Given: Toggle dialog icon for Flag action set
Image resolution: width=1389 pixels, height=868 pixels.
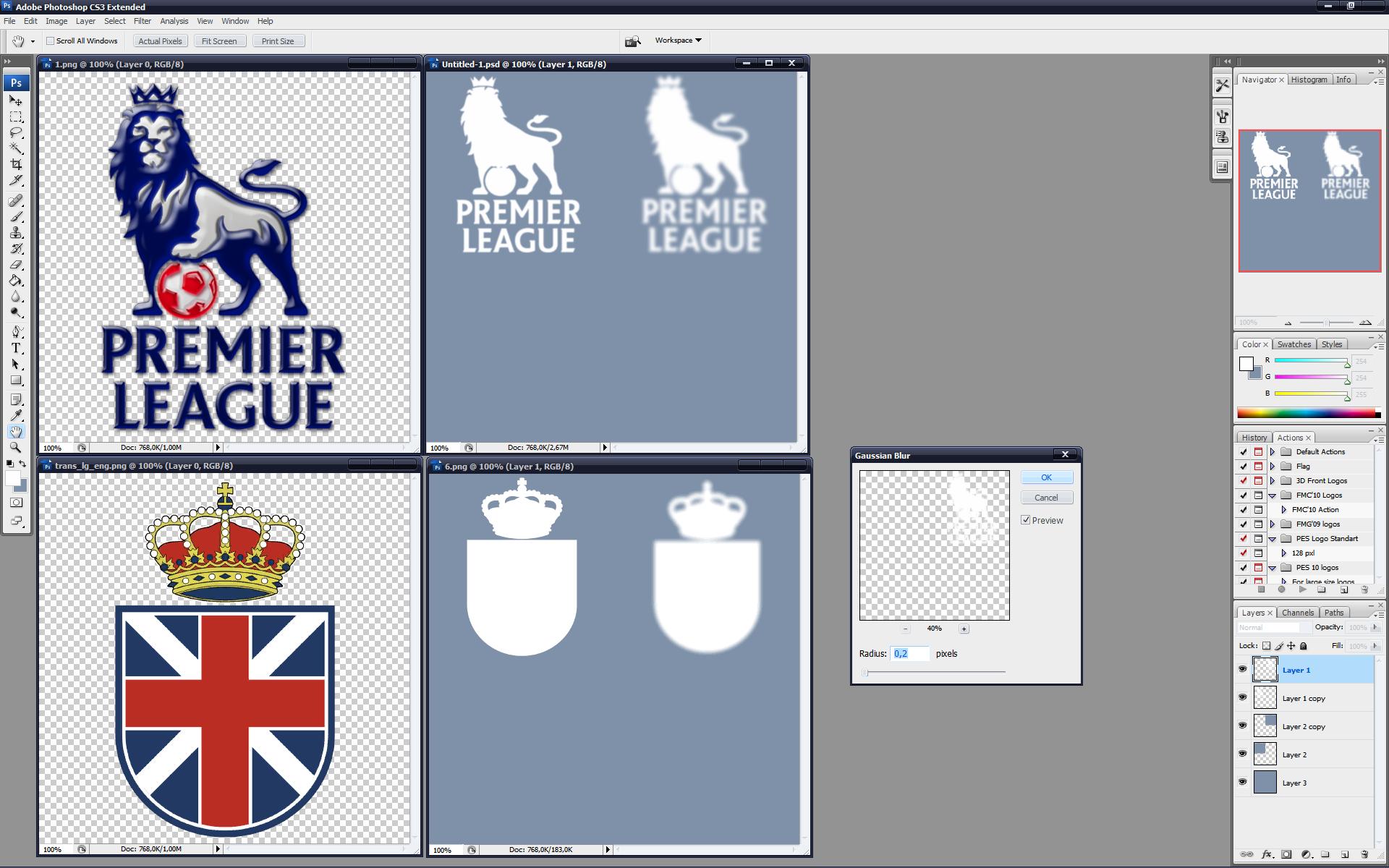Looking at the screenshot, I should pyautogui.click(x=1258, y=467).
